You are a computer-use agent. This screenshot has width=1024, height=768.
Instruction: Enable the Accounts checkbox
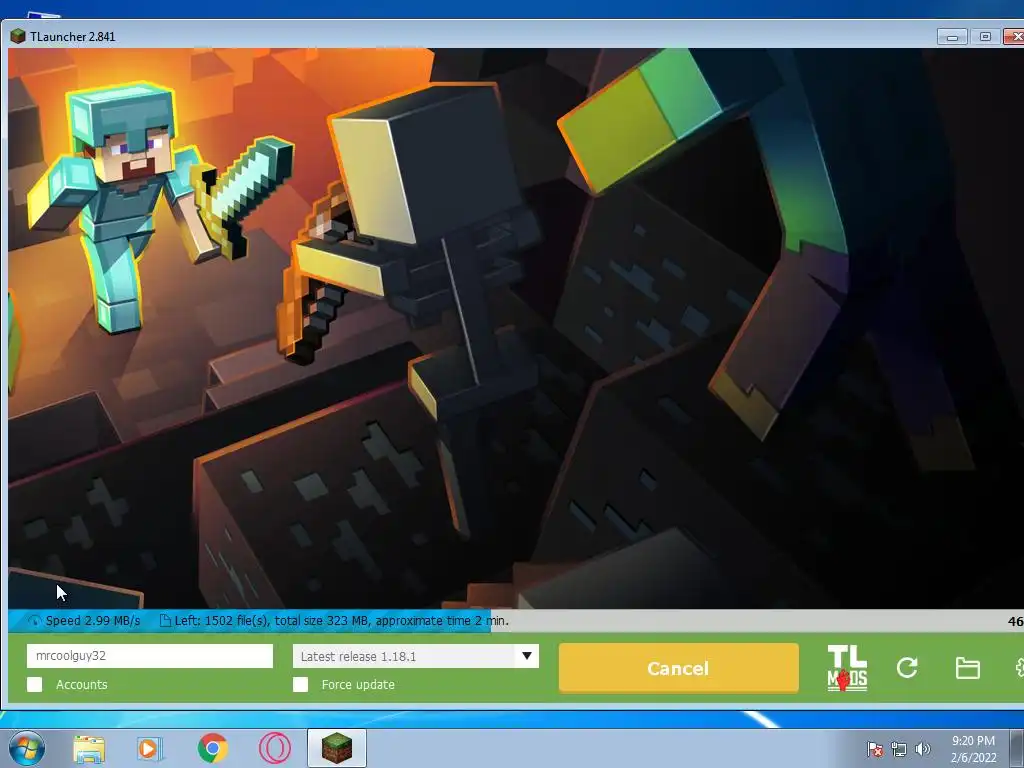pos(35,684)
